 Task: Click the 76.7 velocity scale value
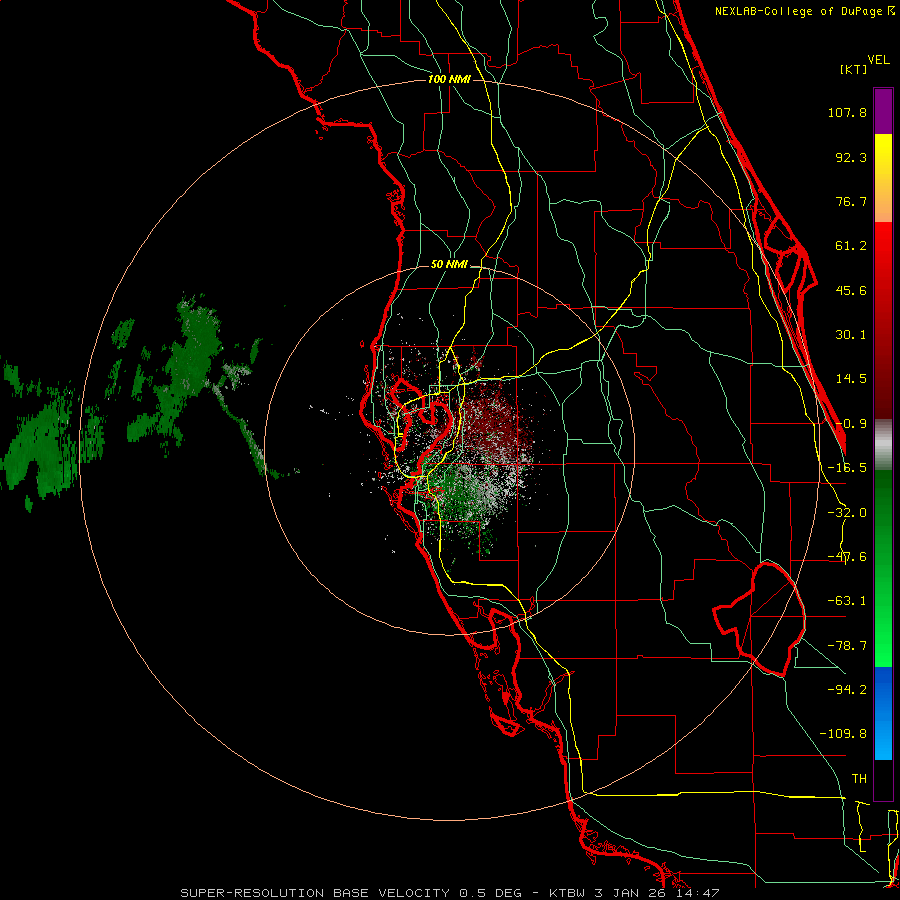[x=851, y=201]
